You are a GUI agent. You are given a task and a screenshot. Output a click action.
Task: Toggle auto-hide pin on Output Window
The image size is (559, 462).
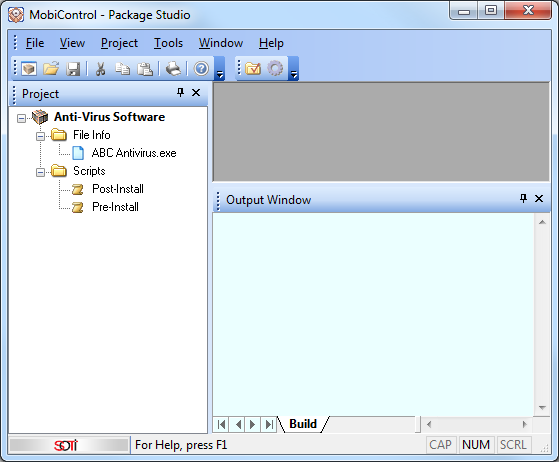(523, 199)
